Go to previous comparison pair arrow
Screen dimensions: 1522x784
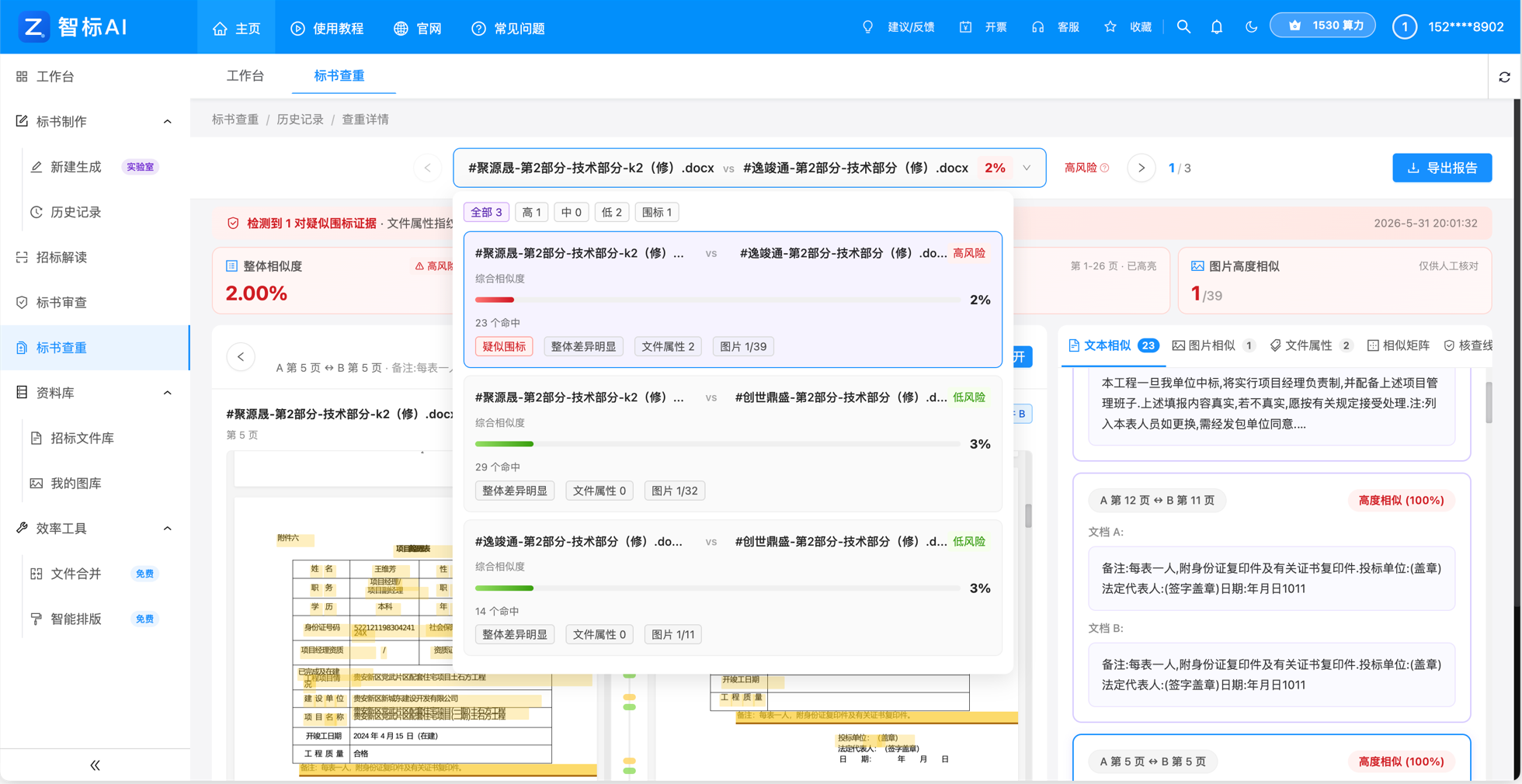click(x=427, y=168)
